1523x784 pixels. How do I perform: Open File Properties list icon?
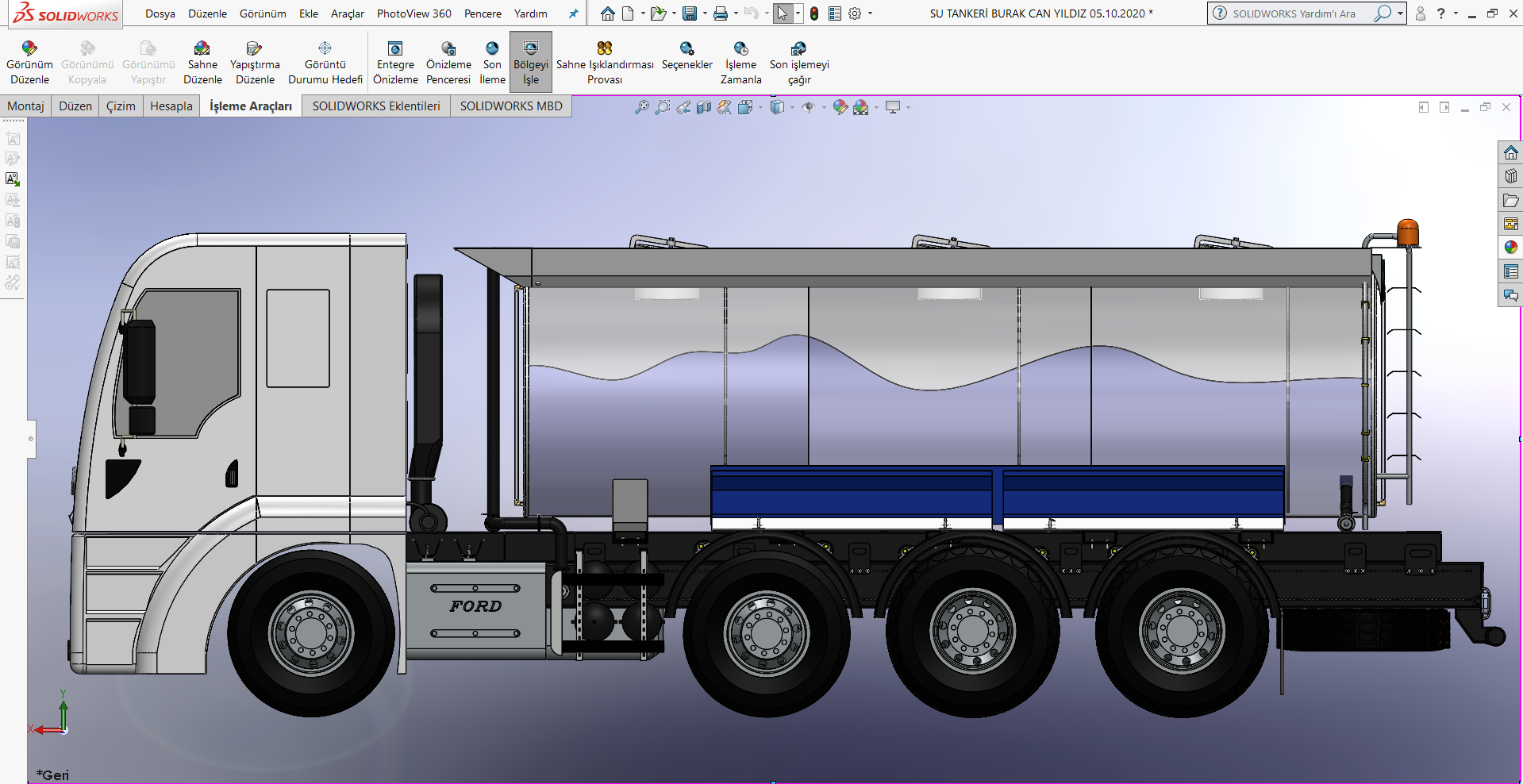pyautogui.click(x=835, y=13)
